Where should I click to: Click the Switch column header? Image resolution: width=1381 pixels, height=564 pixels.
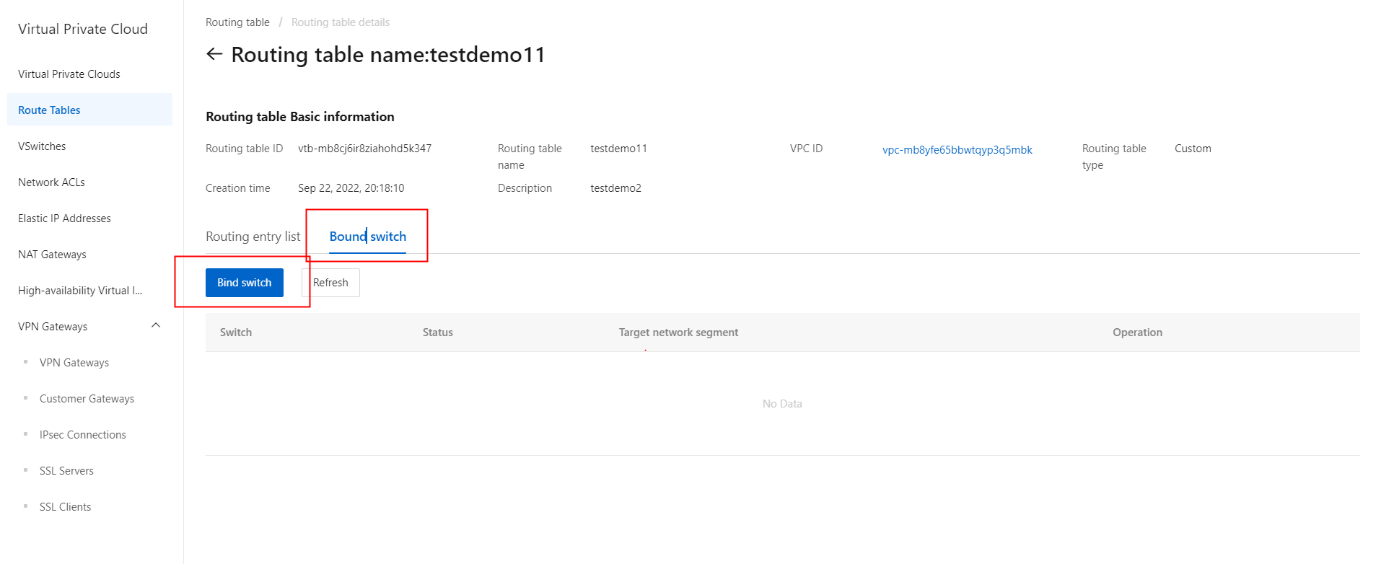point(236,332)
